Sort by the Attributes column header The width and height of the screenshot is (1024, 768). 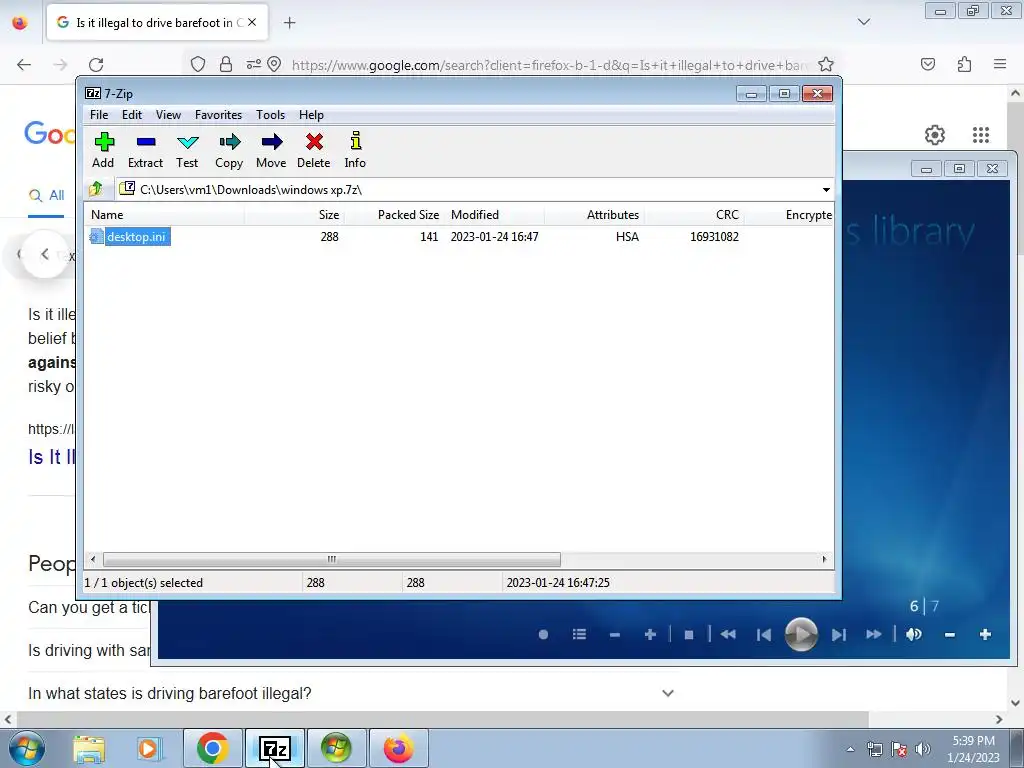pyautogui.click(x=594, y=215)
